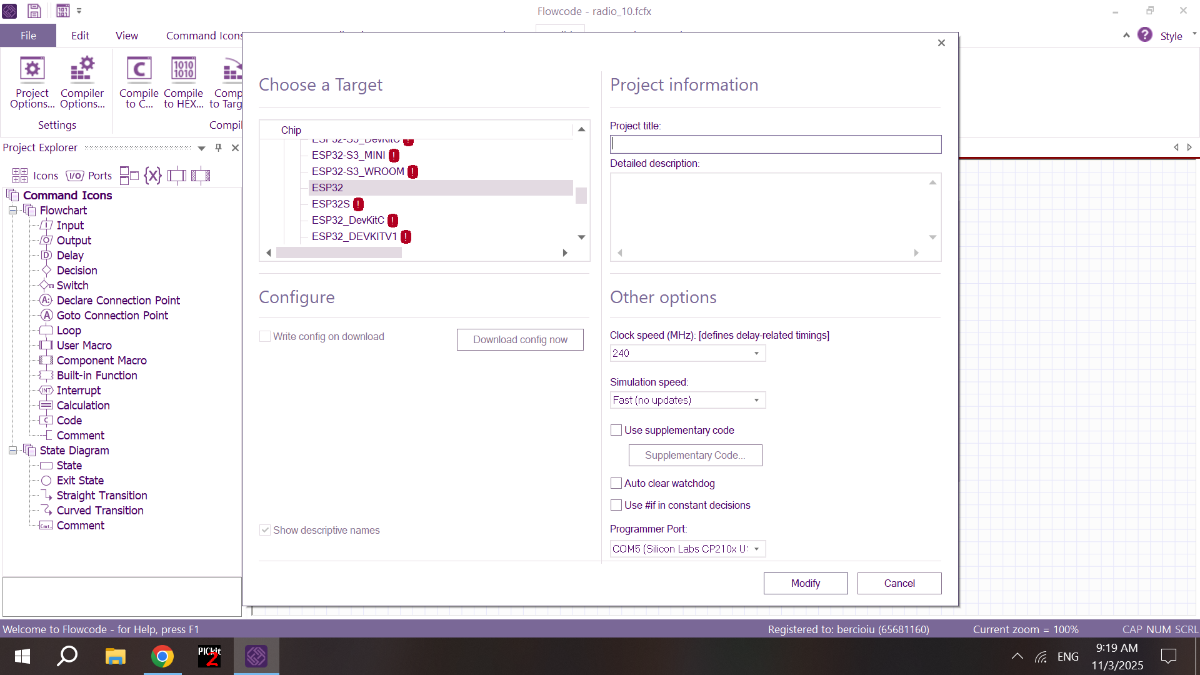This screenshot has height=675, width=1200.
Task: Click Compile to HEX icon
Action: pos(183,82)
